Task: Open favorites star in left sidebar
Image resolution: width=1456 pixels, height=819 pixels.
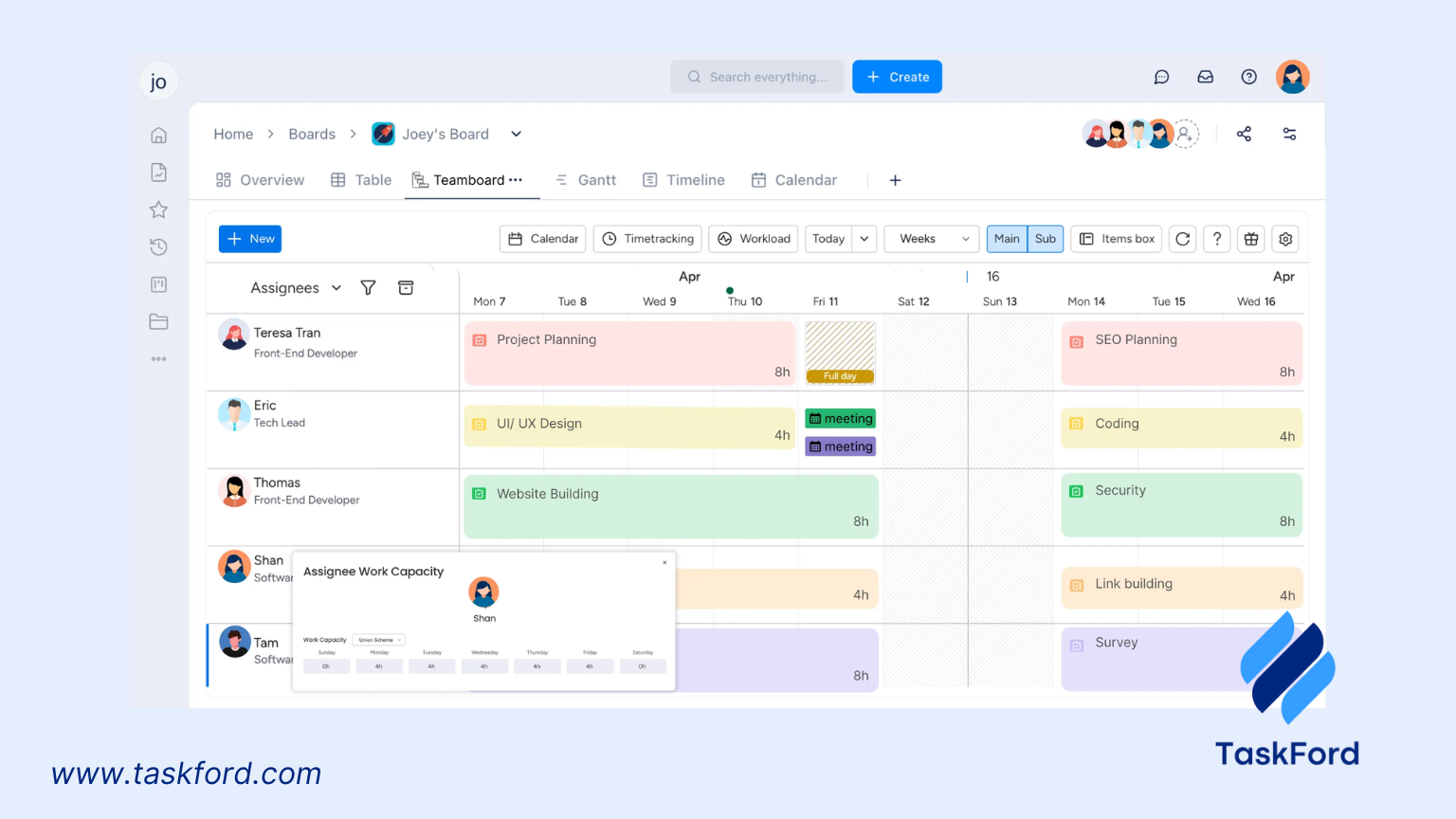Action: (x=158, y=209)
